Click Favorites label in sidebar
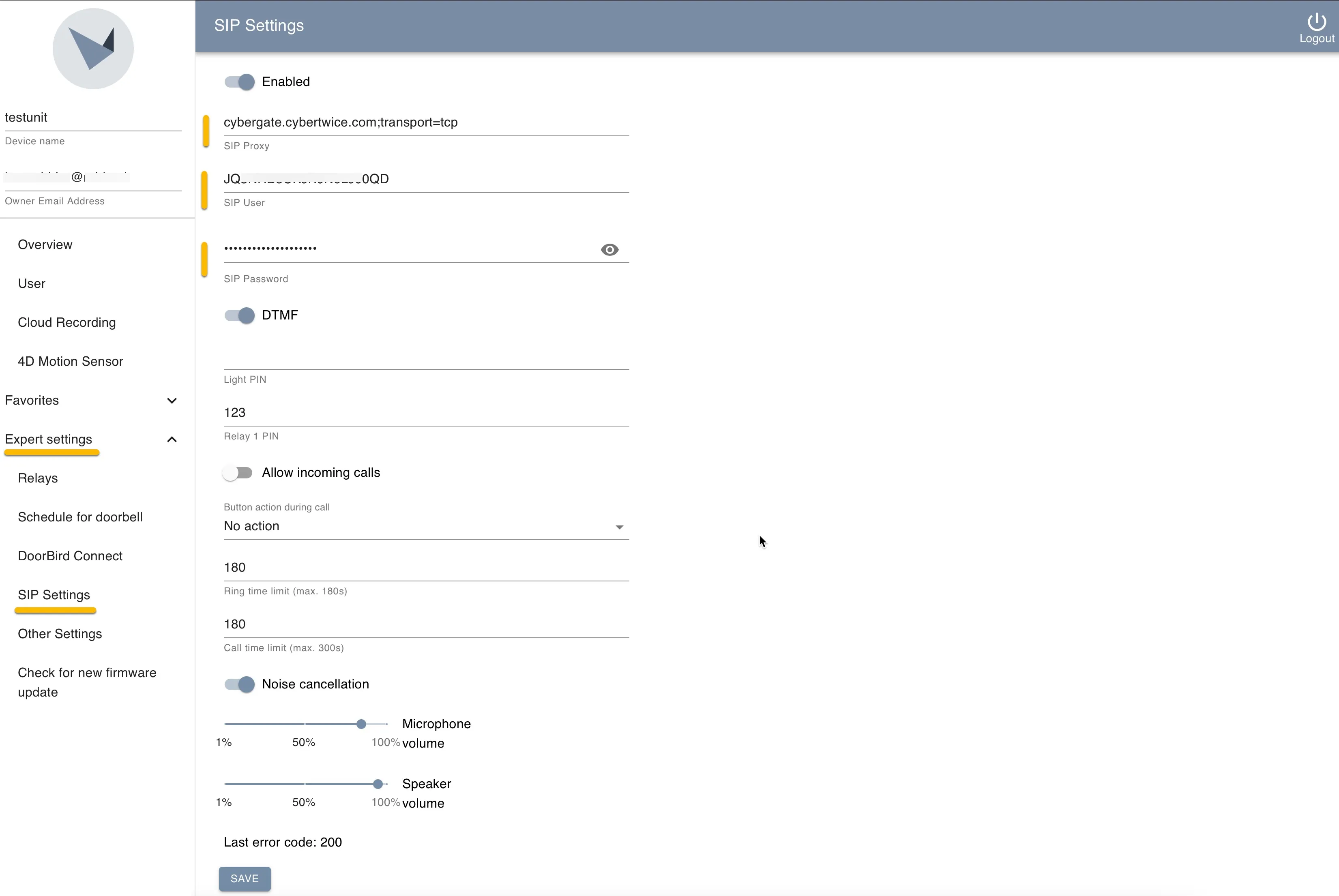The width and height of the screenshot is (1339, 896). tap(32, 401)
